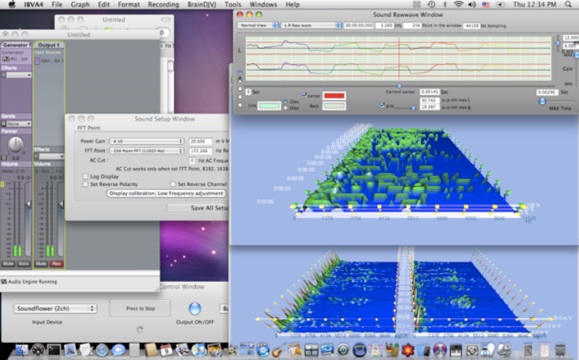Expand the FFT Point dropdown
The height and width of the screenshot is (360, 579).
pos(147,151)
